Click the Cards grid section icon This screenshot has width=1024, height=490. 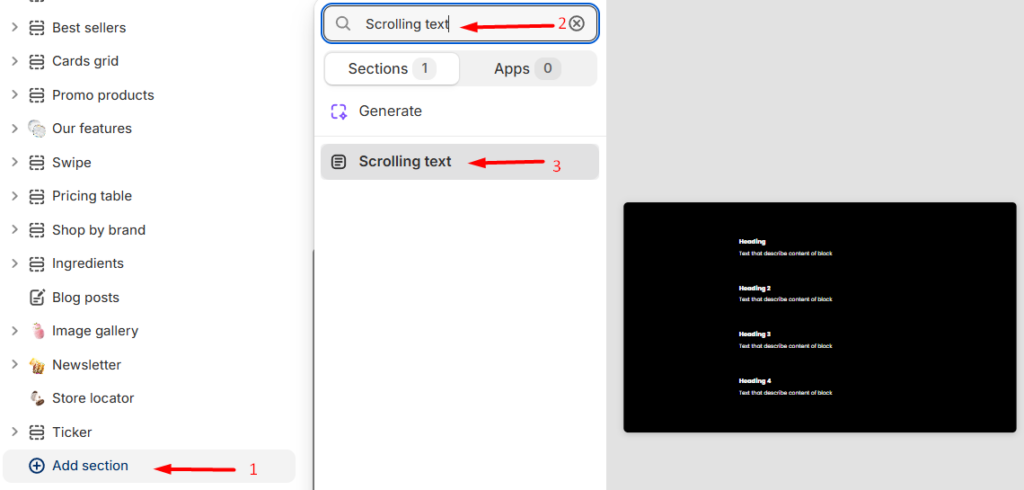point(37,61)
